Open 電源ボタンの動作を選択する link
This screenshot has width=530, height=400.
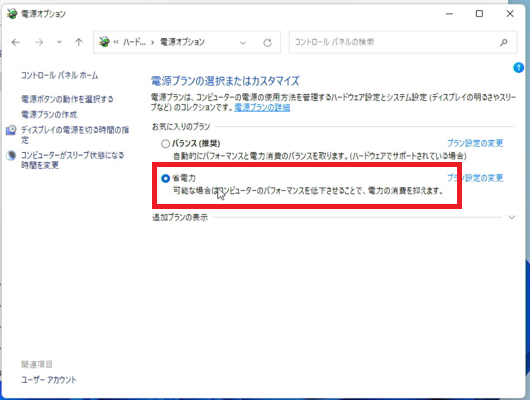(x=67, y=99)
